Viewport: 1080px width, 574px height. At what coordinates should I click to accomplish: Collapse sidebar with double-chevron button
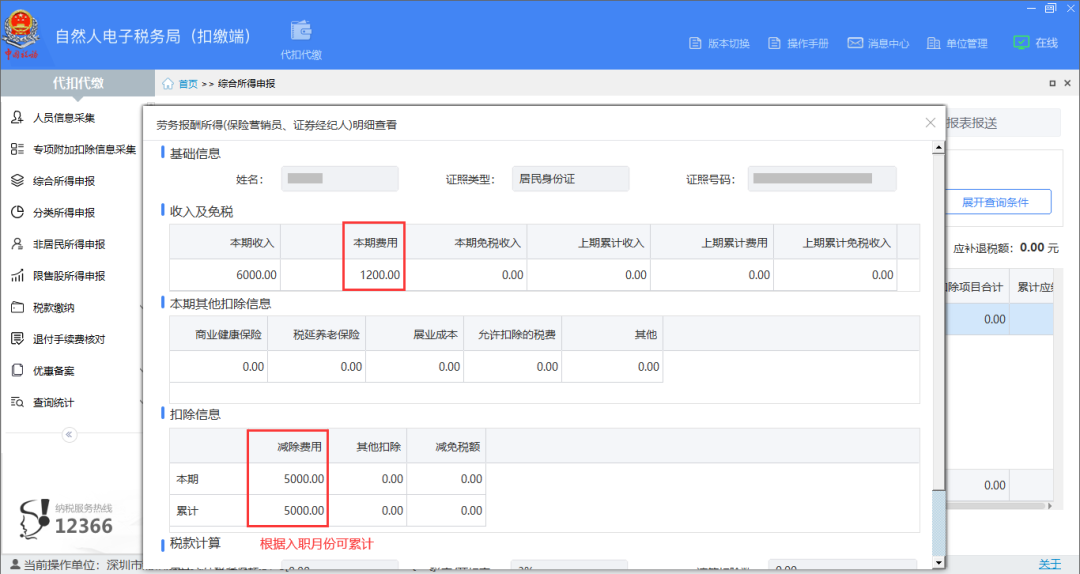[69, 435]
